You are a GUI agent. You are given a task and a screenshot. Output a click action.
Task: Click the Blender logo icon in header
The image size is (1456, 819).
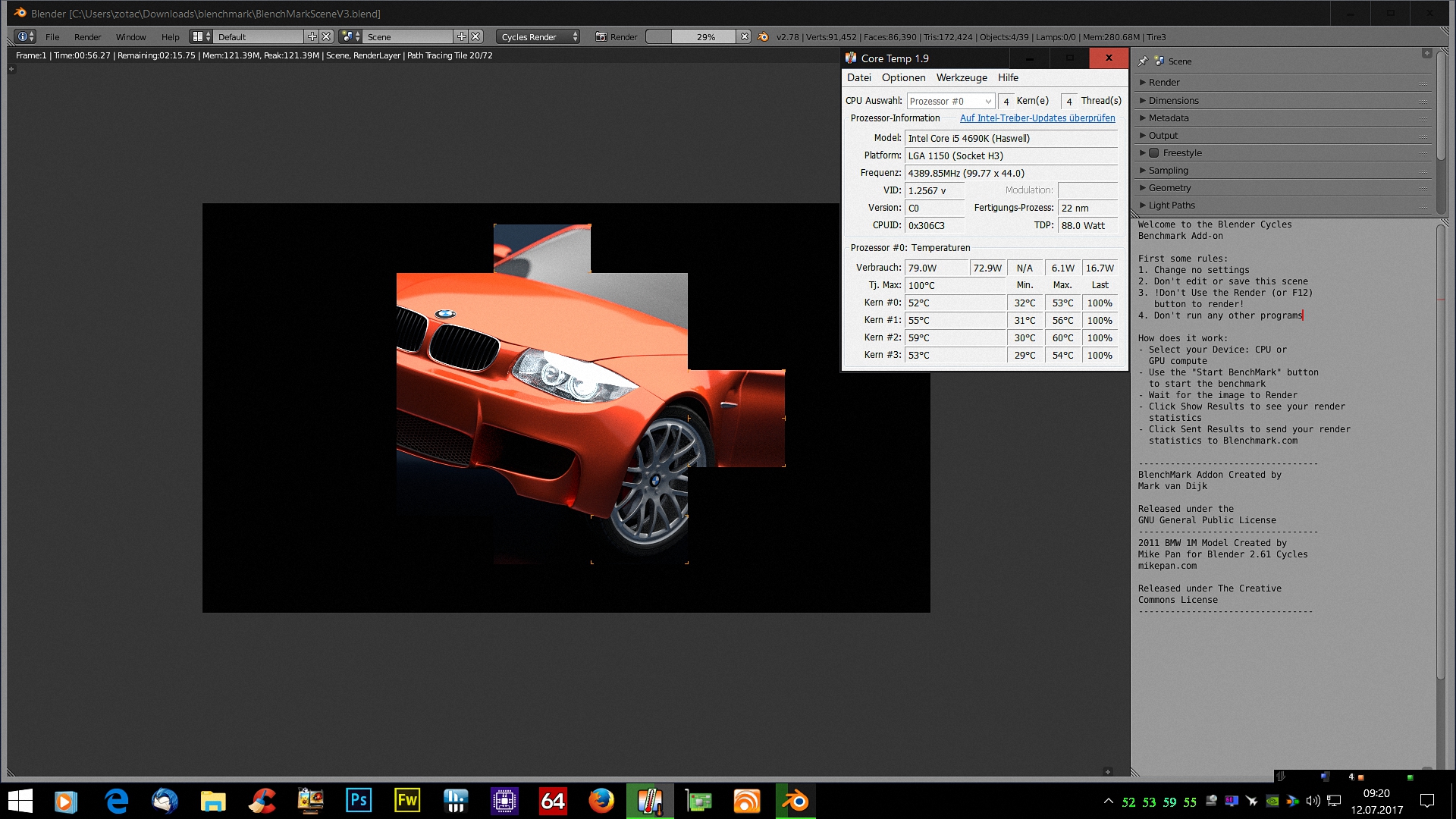tap(763, 36)
